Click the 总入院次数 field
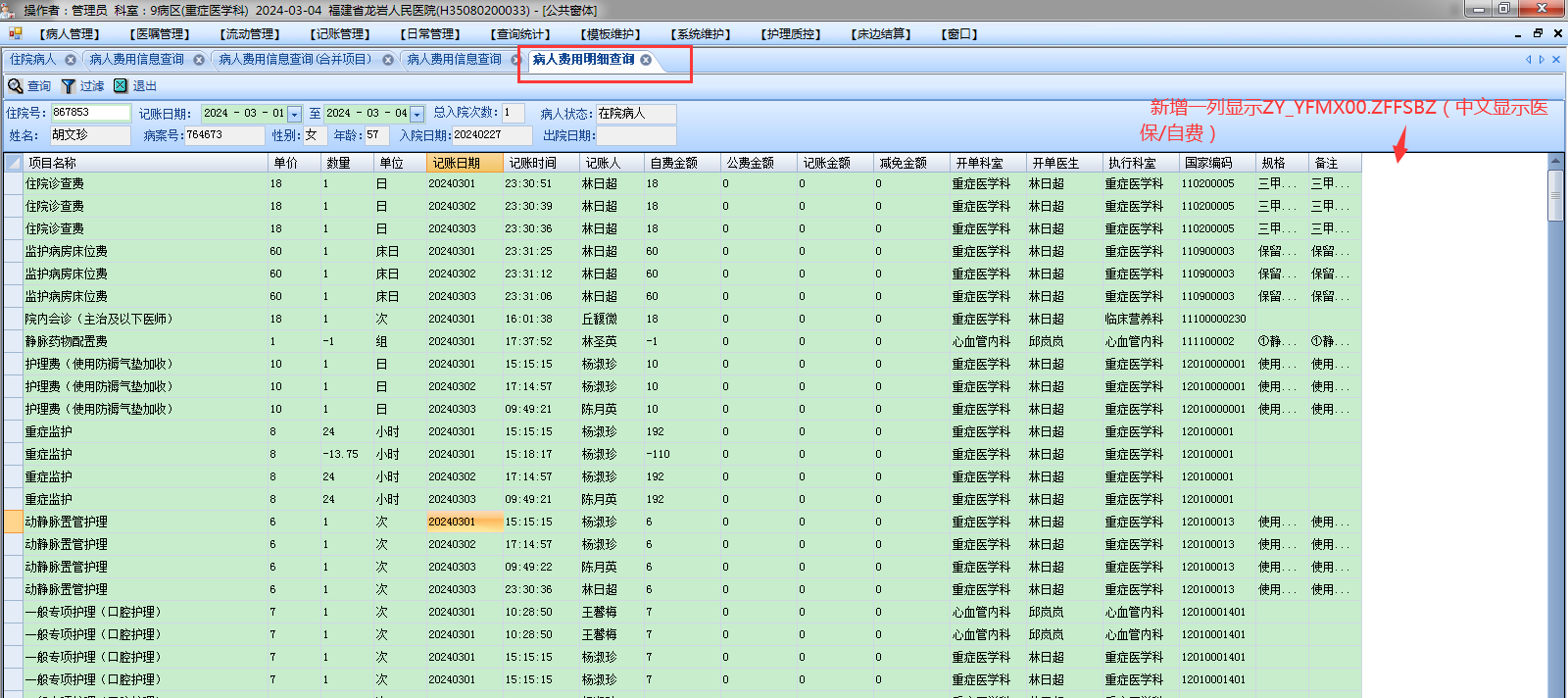The image size is (1568, 698). pyautogui.click(x=514, y=113)
